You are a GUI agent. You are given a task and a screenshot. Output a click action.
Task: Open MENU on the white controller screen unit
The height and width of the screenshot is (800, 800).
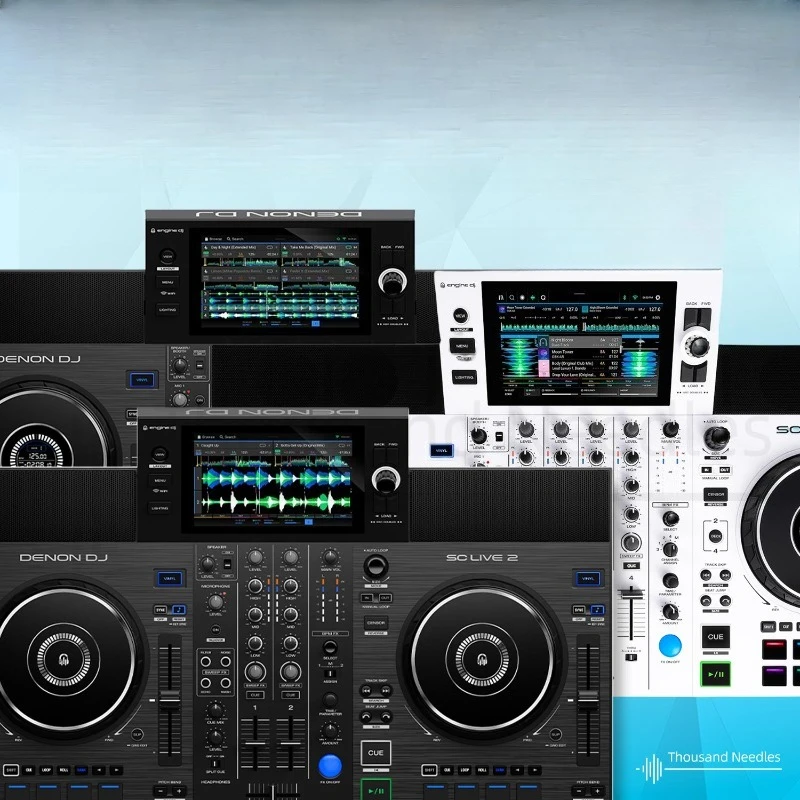462,346
